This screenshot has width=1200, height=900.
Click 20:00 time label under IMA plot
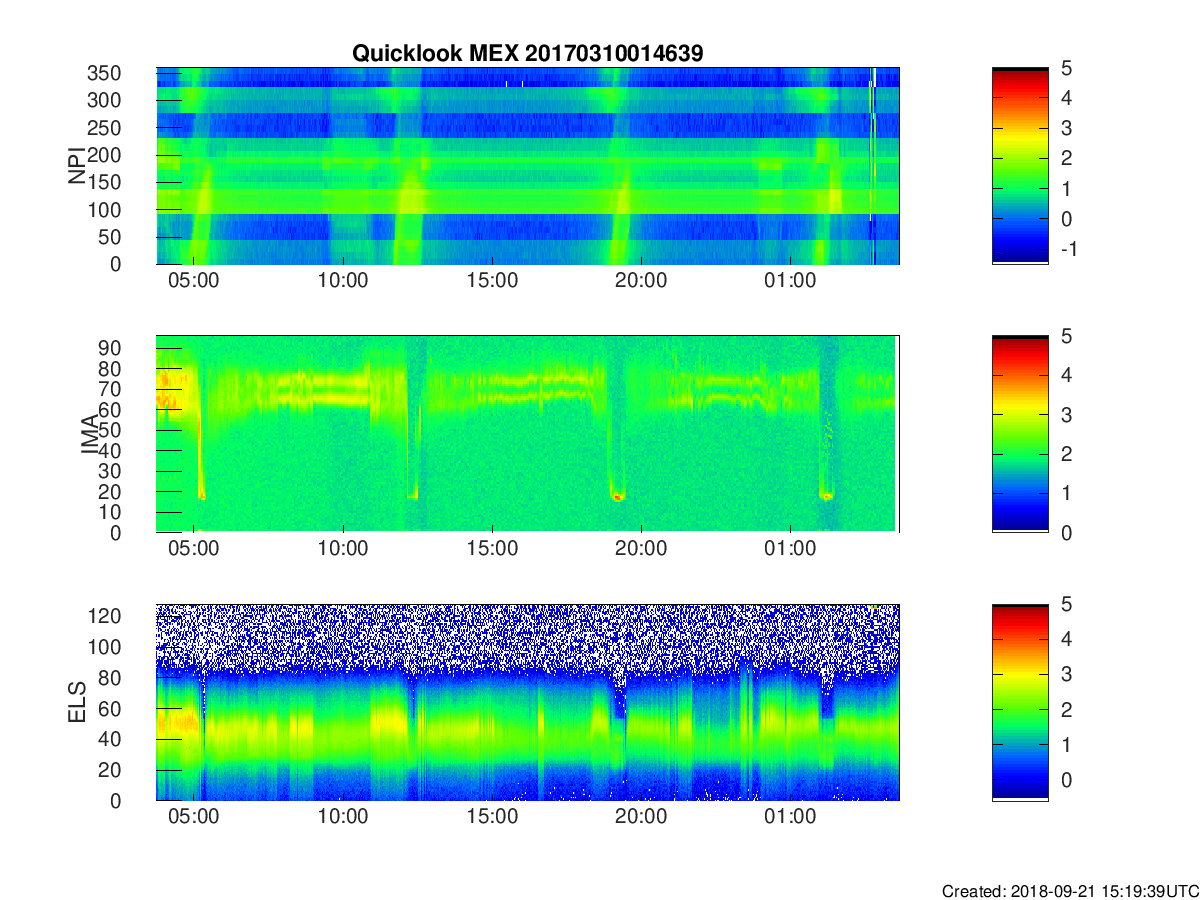click(x=641, y=549)
